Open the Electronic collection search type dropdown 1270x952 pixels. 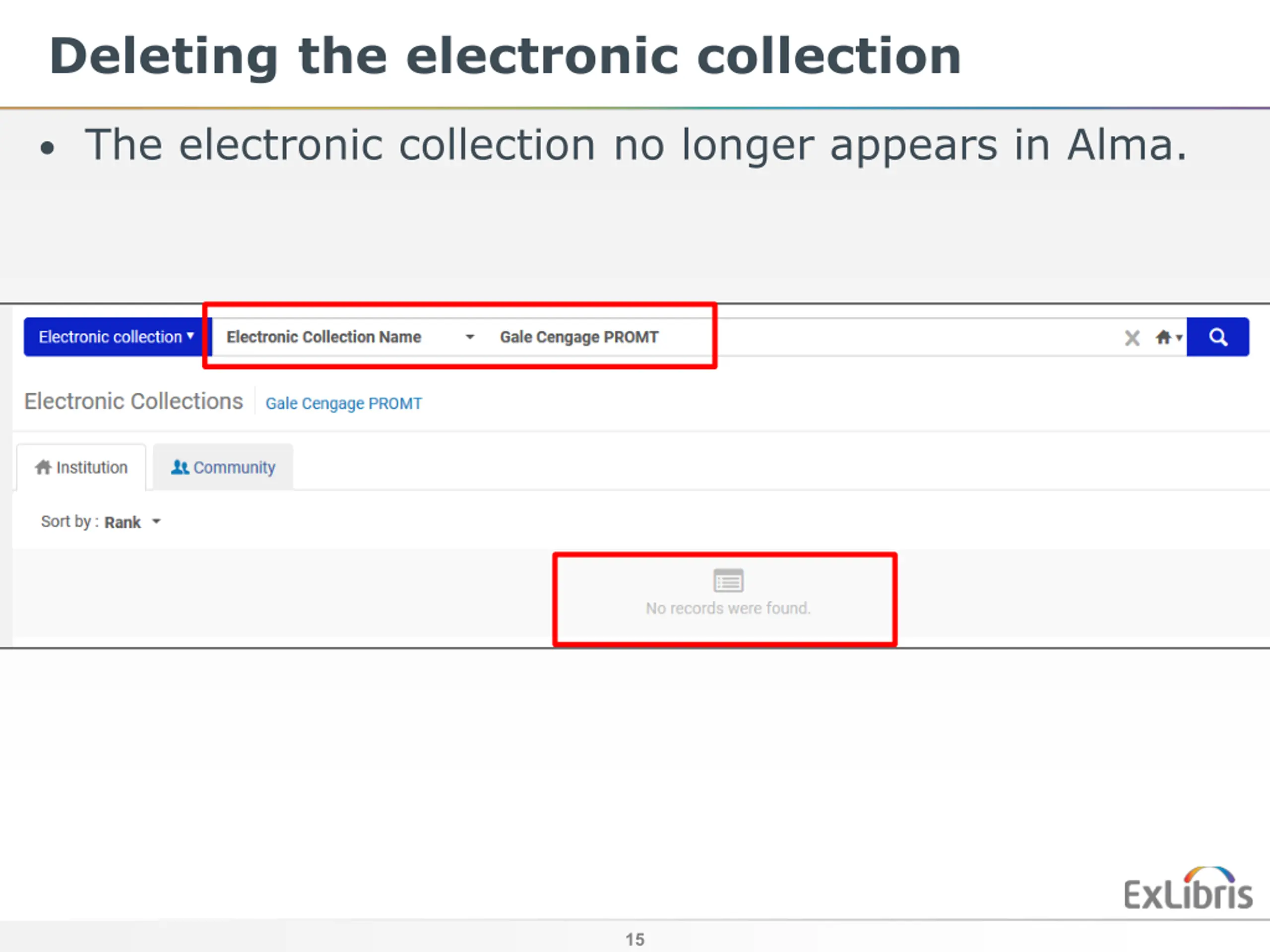[117, 337]
